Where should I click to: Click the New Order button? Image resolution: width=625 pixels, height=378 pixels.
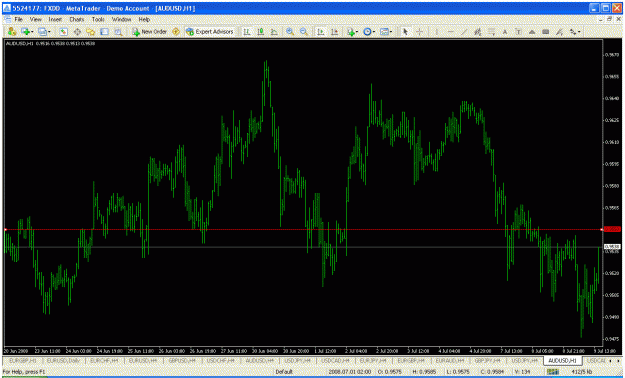[x=149, y=32]
